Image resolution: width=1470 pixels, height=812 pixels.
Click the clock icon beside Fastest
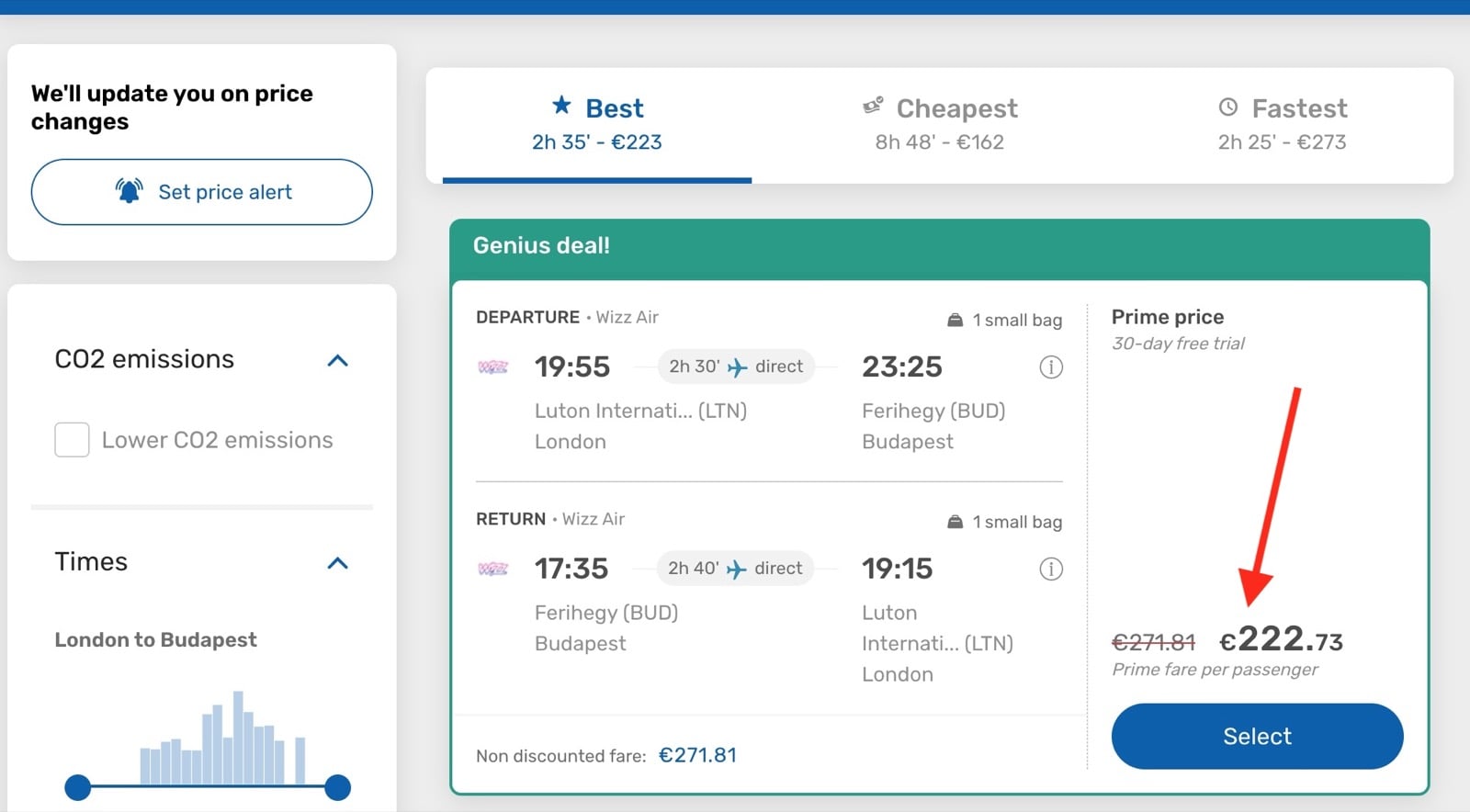(1228, 107)
